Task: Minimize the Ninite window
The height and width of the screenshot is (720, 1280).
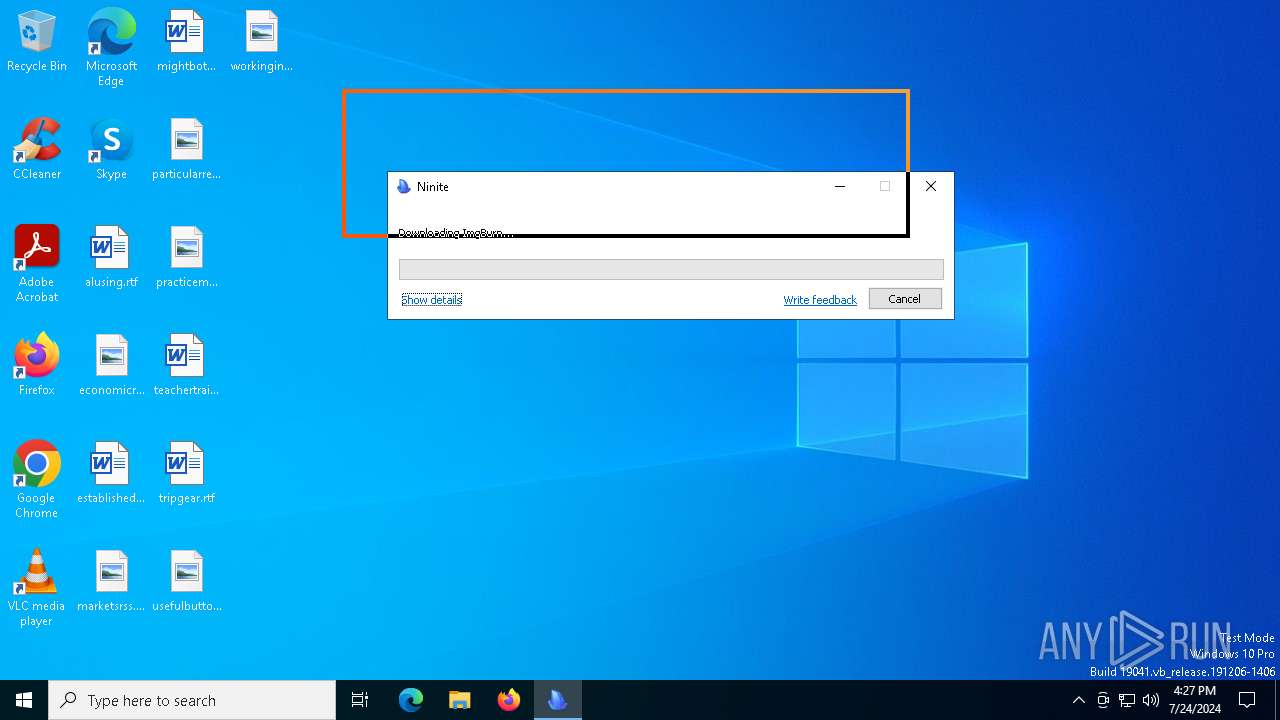Action: (840, 186)
